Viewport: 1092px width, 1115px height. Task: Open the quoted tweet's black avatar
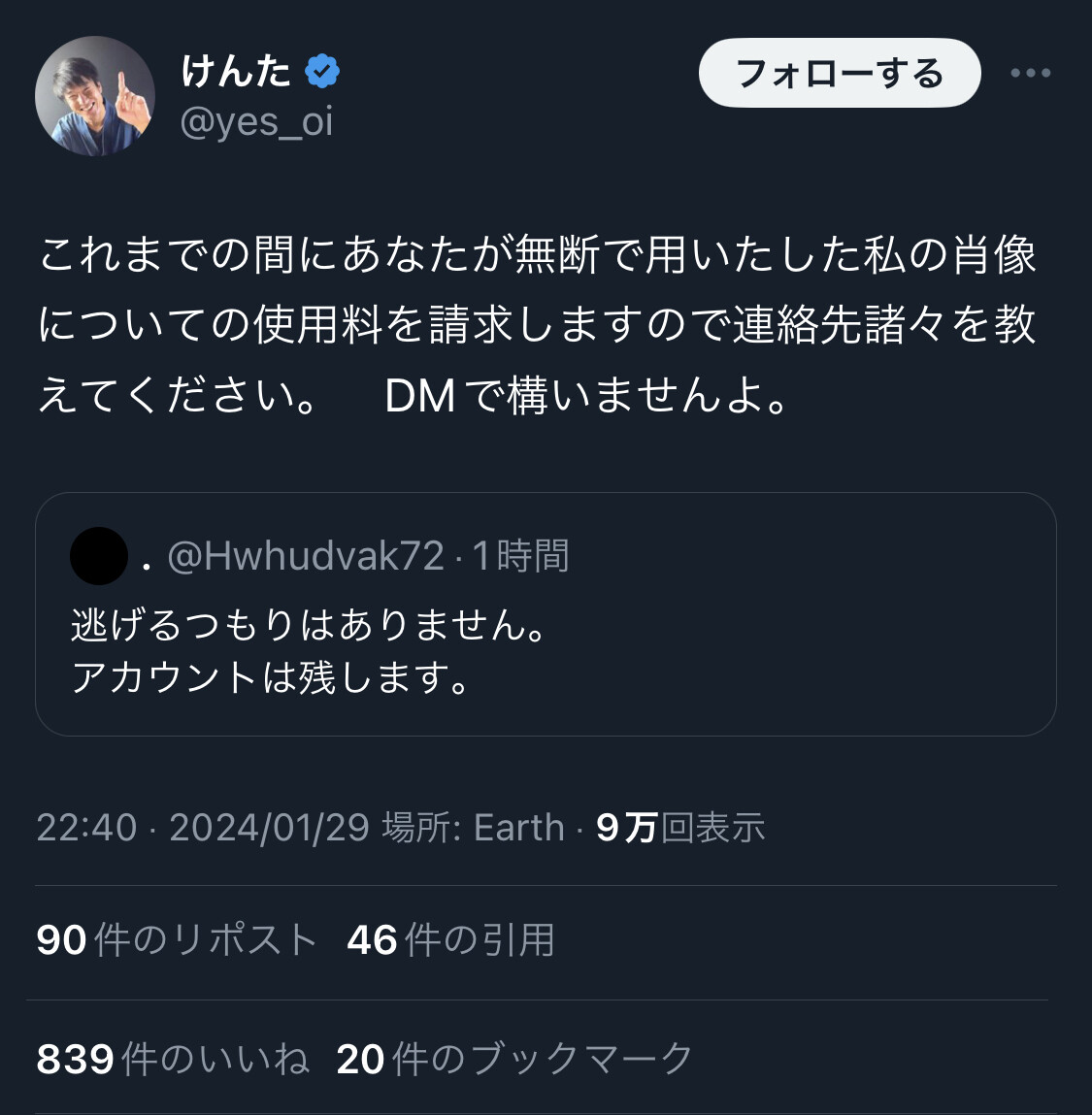point(99,556)
